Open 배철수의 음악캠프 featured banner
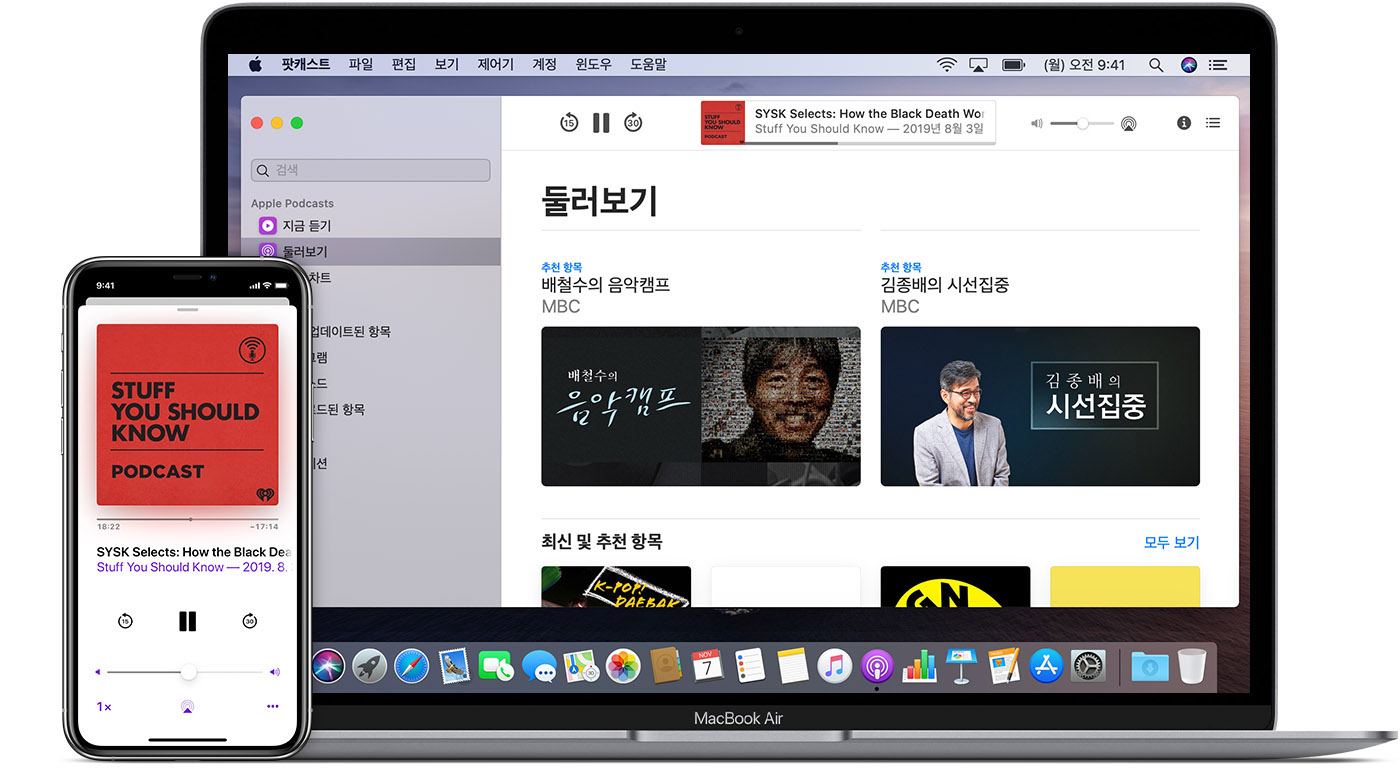The image size is (1400, 768). coord(700,406)
